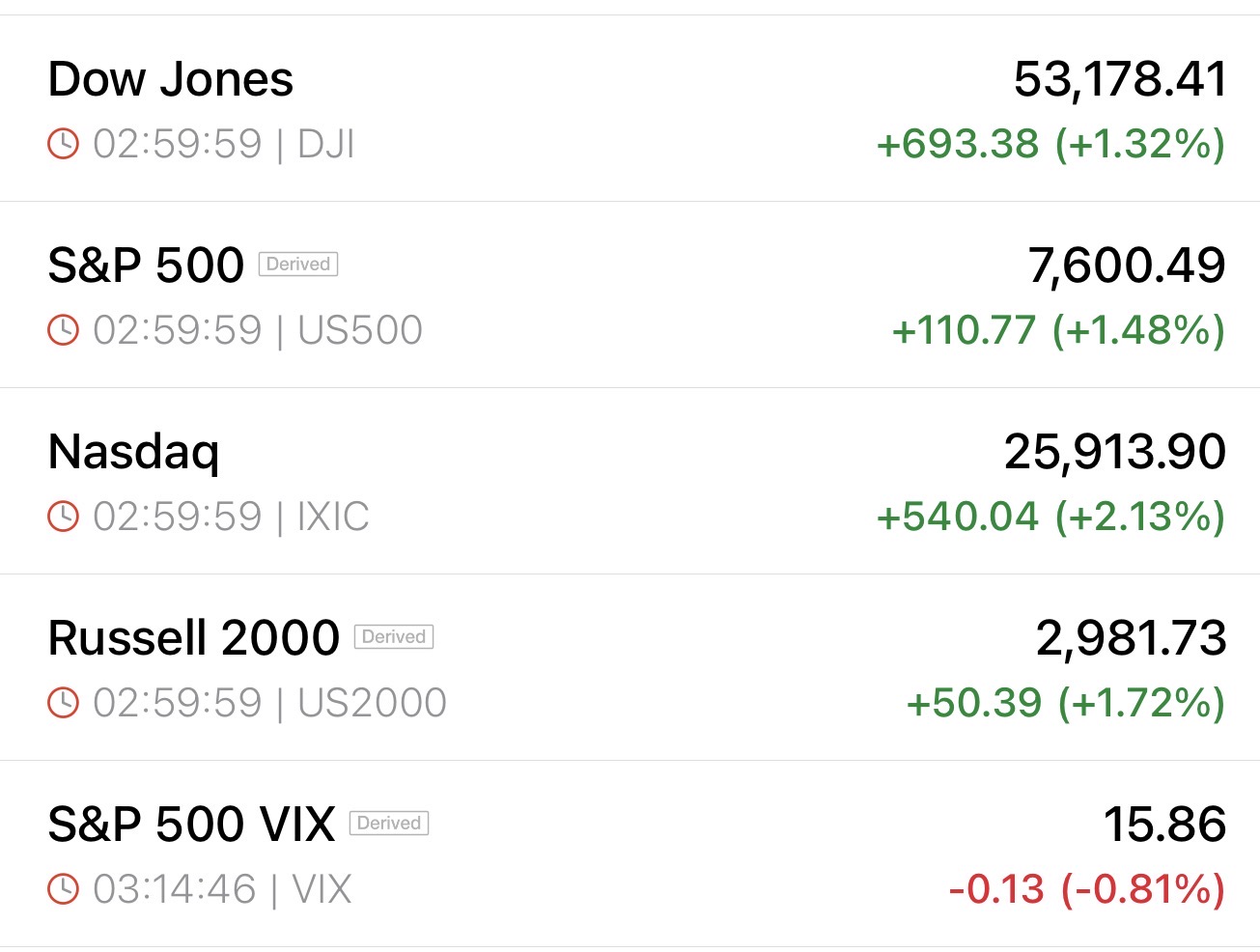Image resolution: width=1260 pixels, height=952 pixels.
Task: Select the S&P 500 index title
Action: (146, 266)
